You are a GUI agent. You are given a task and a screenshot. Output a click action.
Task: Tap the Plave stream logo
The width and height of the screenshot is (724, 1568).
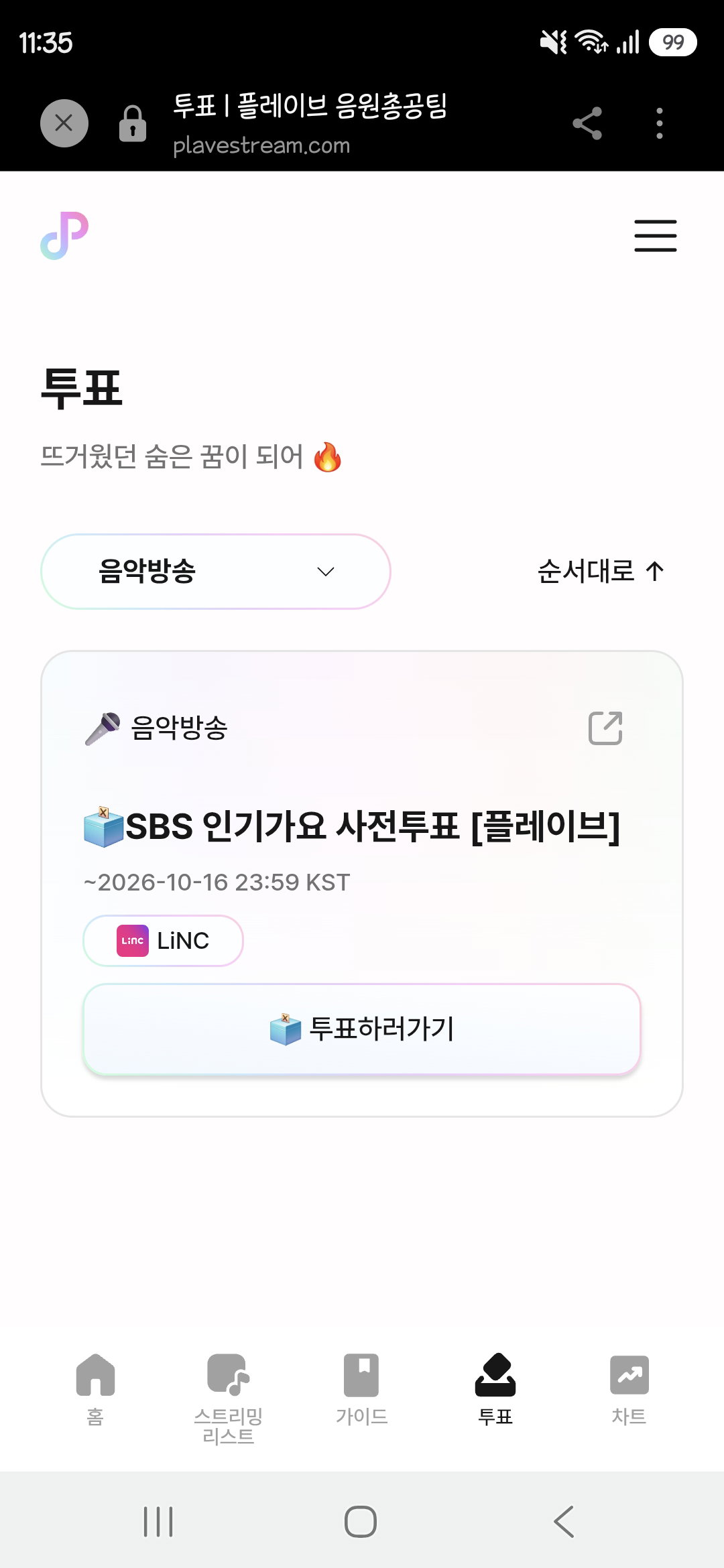(64, 236)
